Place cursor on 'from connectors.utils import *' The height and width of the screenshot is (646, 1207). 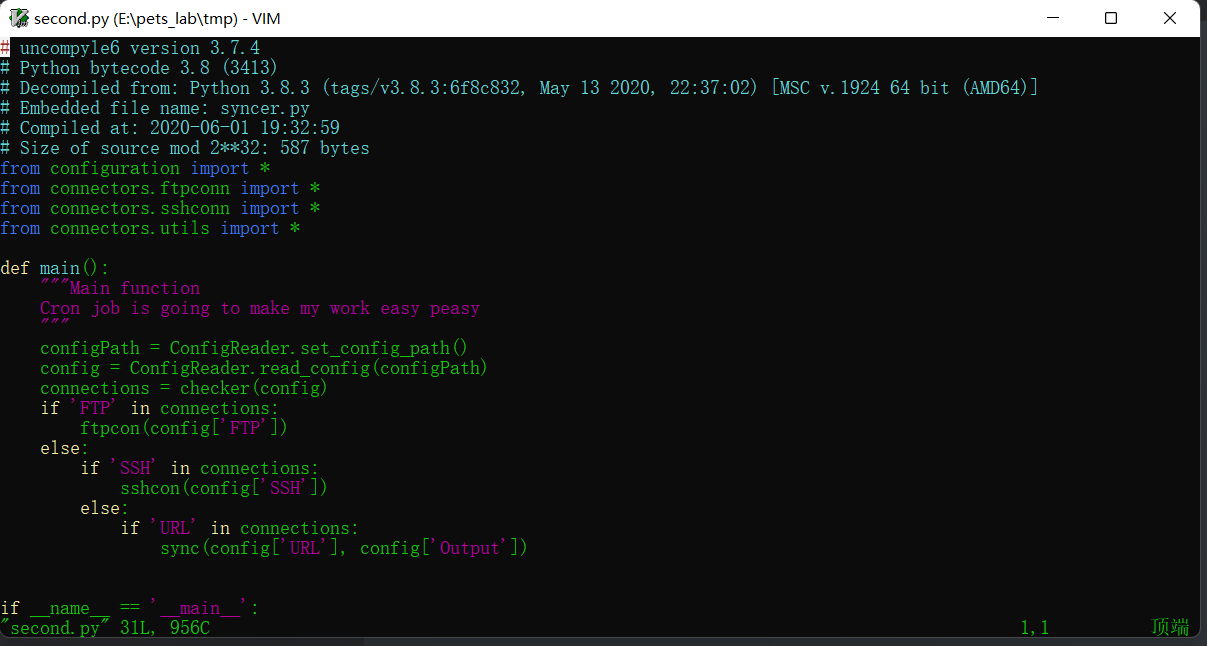[150, 228]
